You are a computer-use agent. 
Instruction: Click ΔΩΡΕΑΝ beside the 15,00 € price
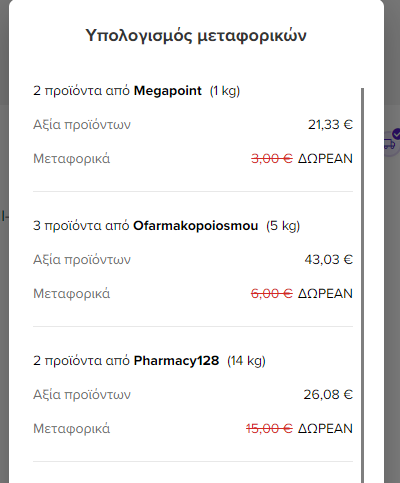tap(325, 429)
